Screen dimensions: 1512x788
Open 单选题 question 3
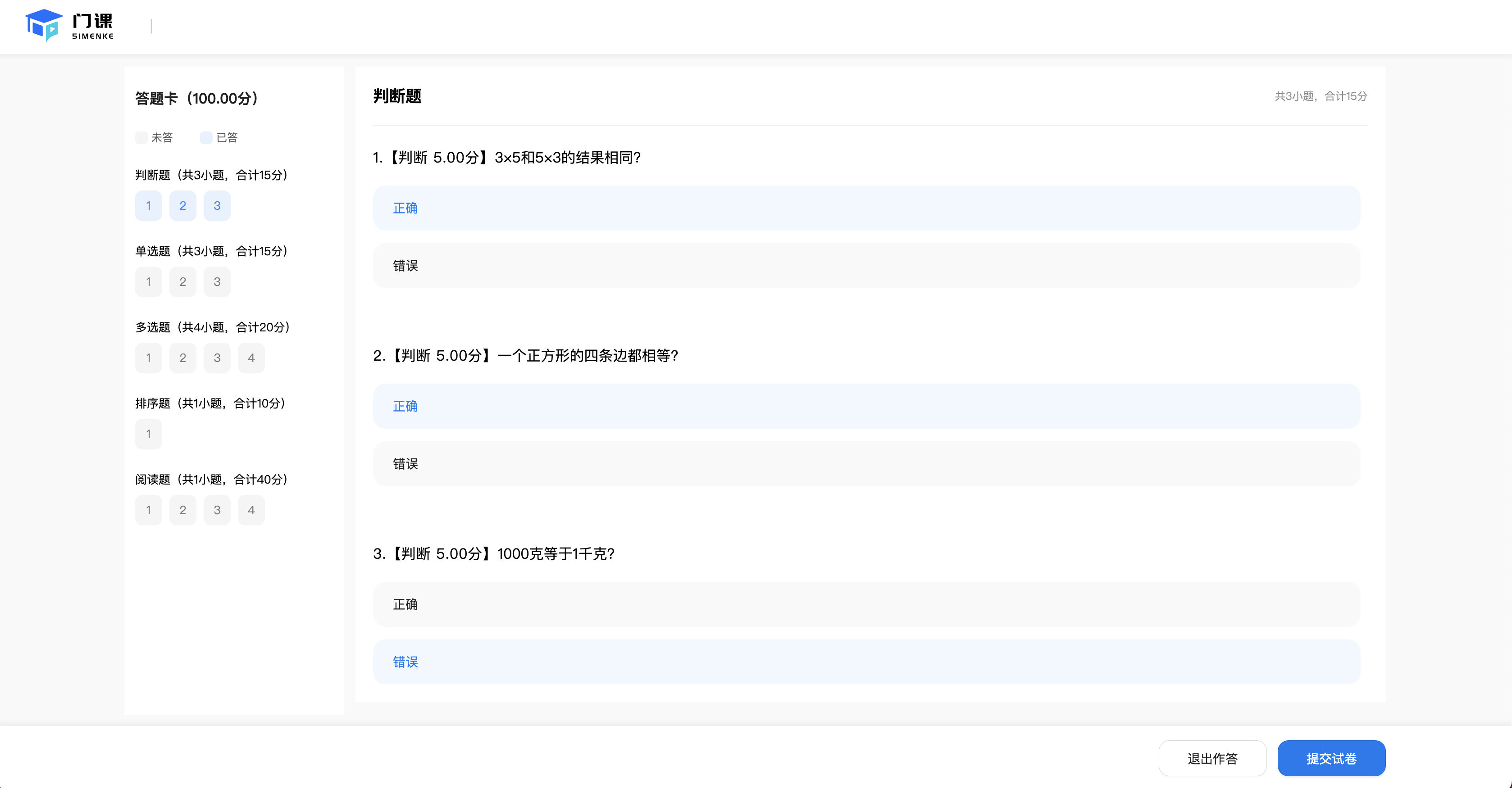coord(217,281)
